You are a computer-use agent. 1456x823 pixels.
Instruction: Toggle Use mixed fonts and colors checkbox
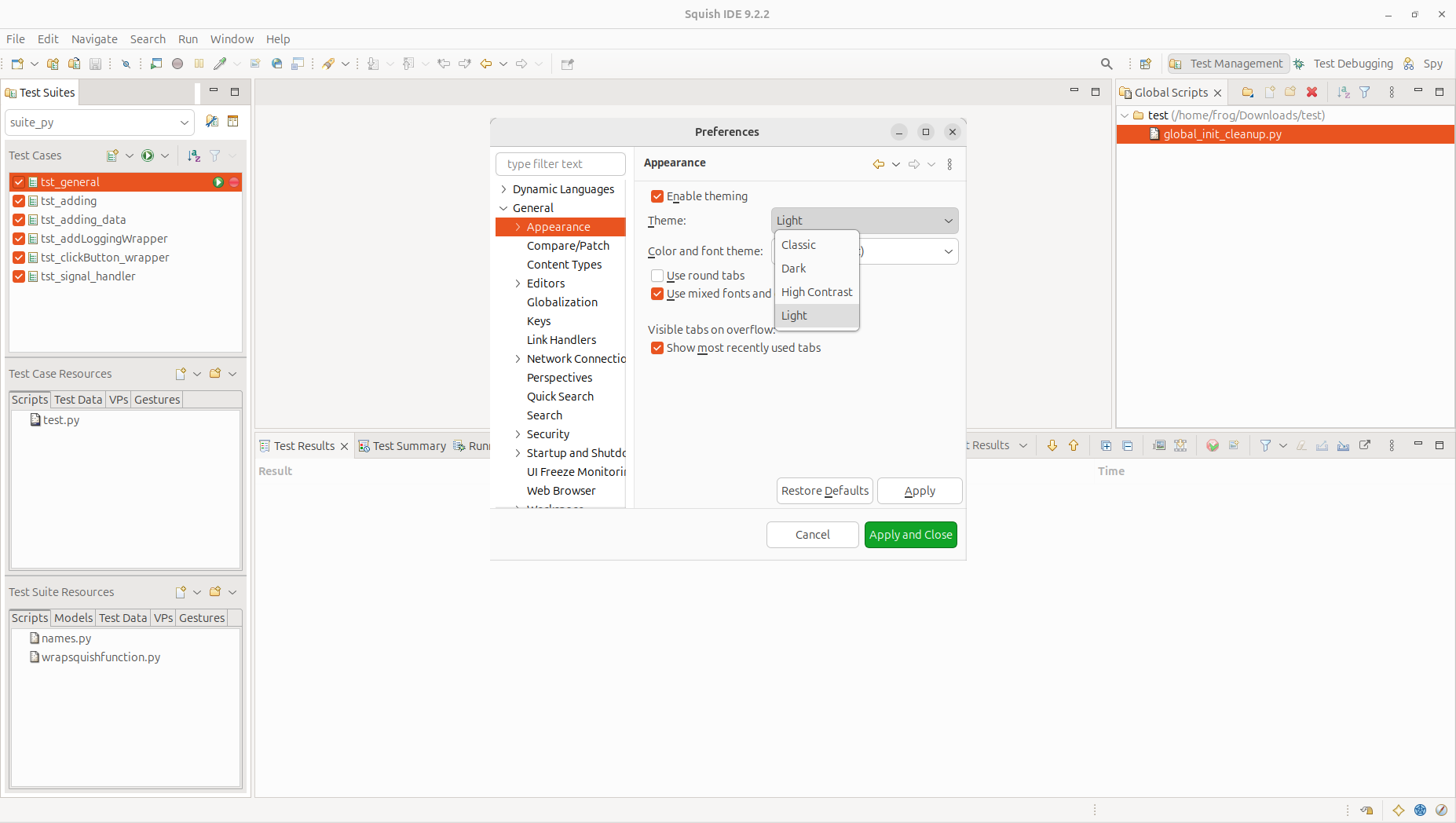coord(657,294)
